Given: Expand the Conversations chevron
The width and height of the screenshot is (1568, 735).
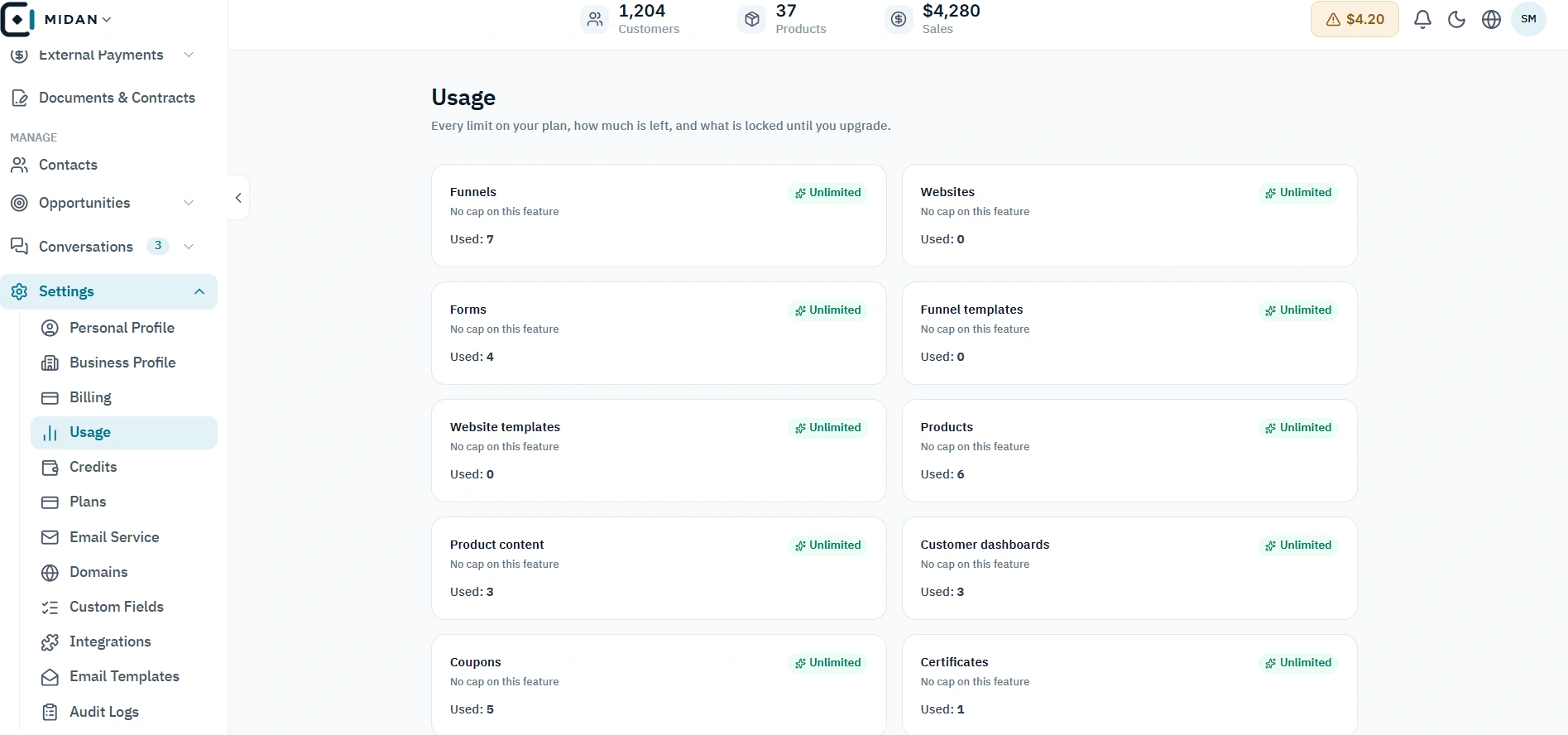Looking at the screenshot, I should [189, 246].
